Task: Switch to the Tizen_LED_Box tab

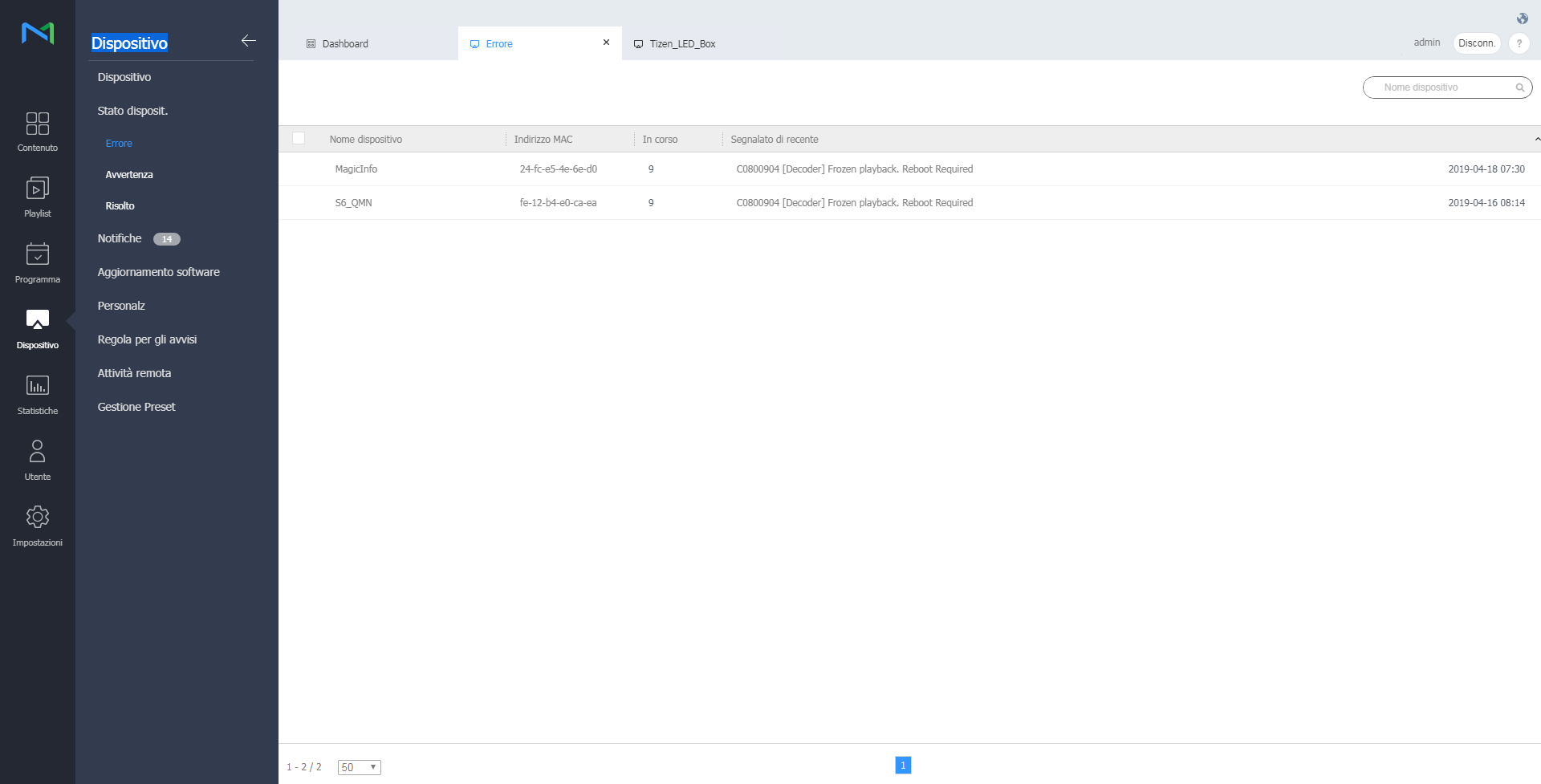Action: point(682,44)
